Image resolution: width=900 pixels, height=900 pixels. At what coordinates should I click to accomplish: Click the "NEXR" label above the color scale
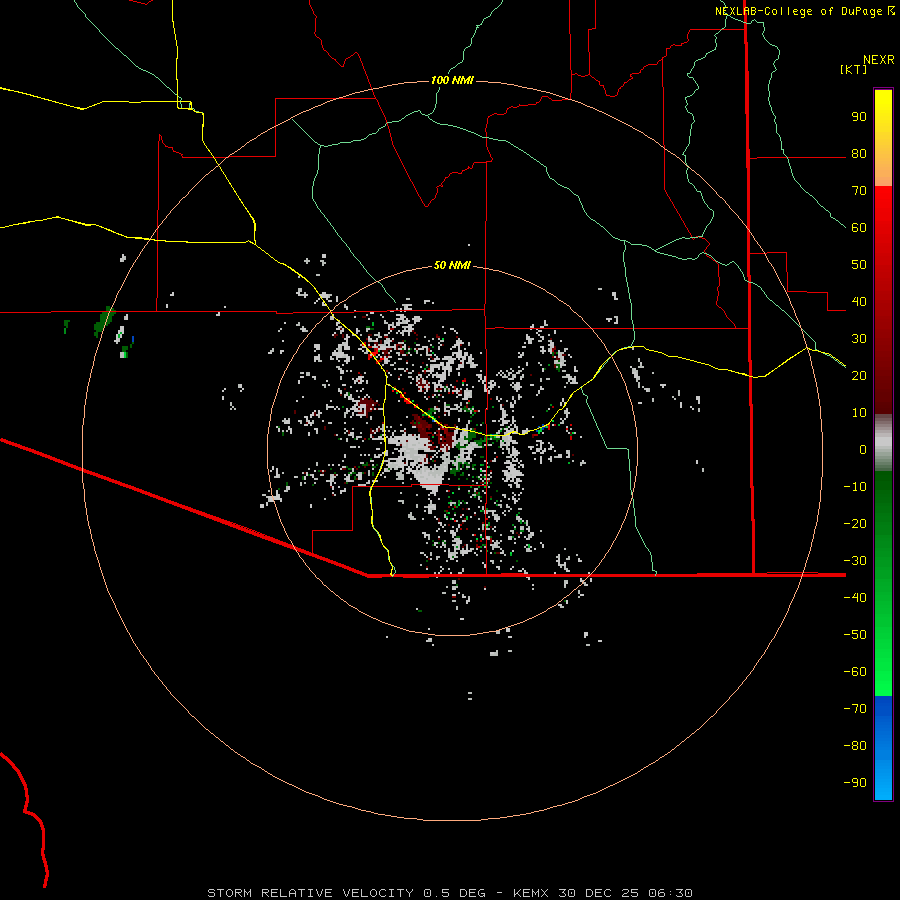879,60
